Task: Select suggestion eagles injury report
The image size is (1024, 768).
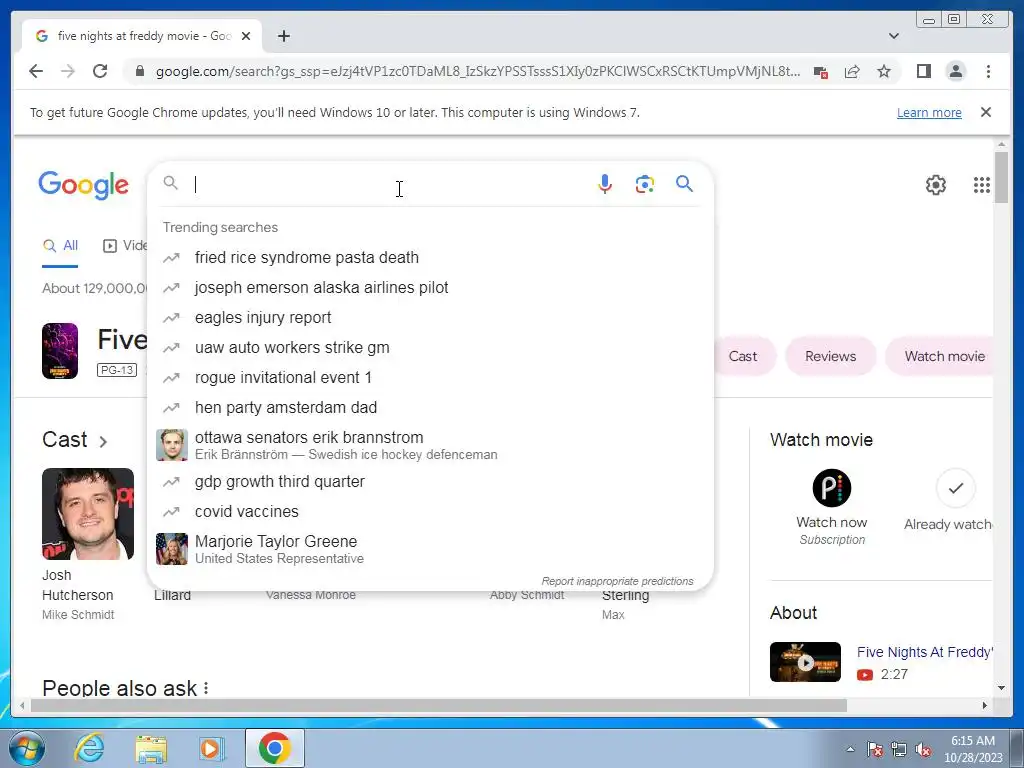Action: [x=431, y=317]
